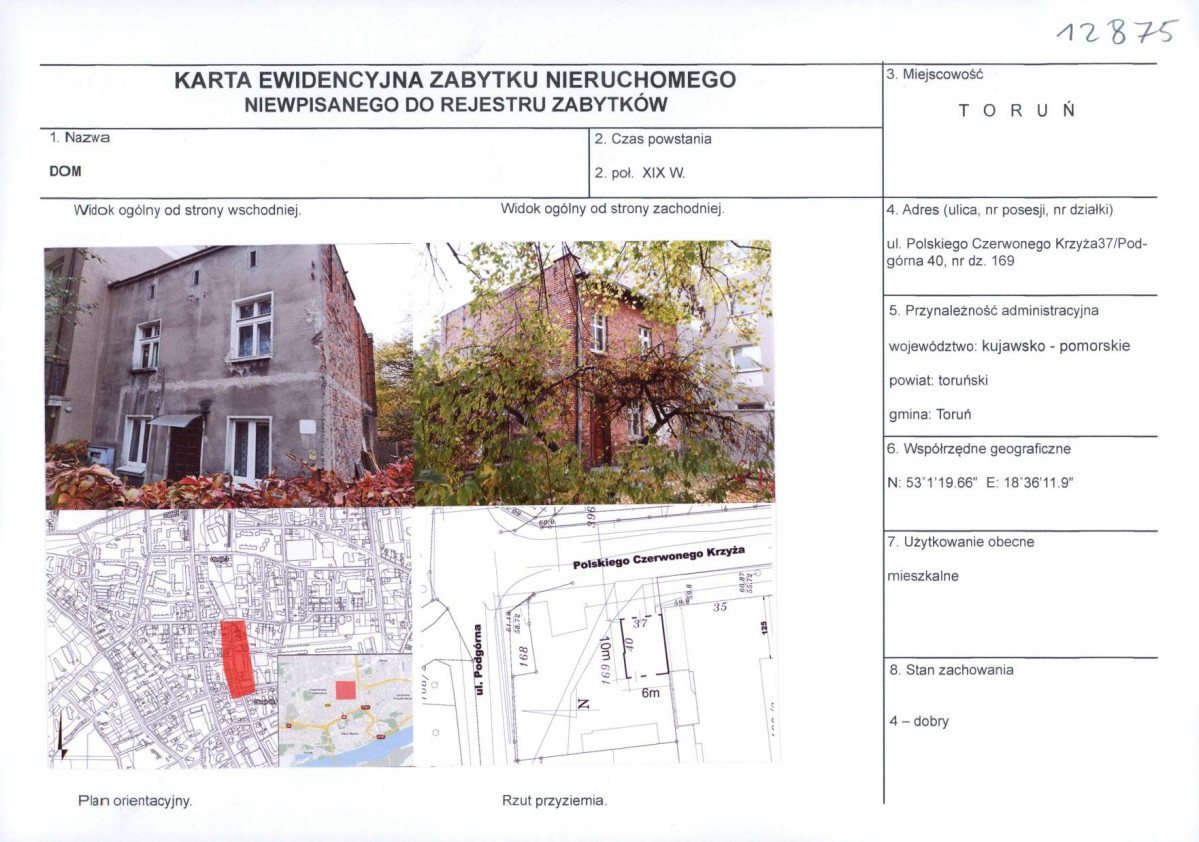
Task: Click the 'ul. Podgórna' street label on plan
Action: tap(479, 659)
